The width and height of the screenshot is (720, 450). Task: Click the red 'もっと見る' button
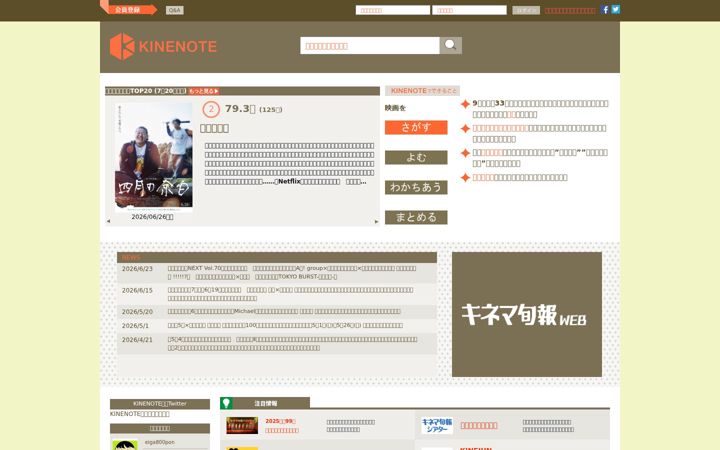pos(203,91)
